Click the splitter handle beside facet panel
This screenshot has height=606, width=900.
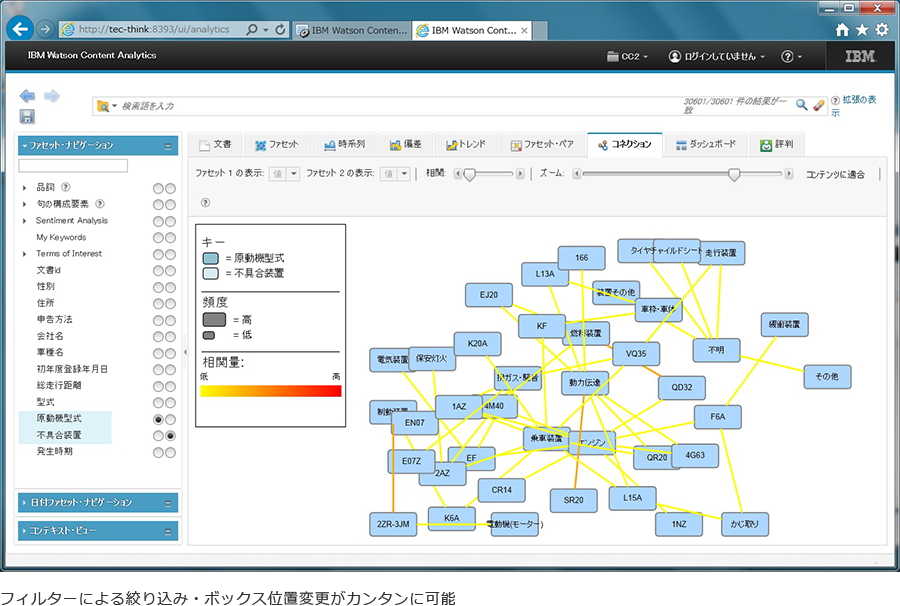click(x=185, y=352)
